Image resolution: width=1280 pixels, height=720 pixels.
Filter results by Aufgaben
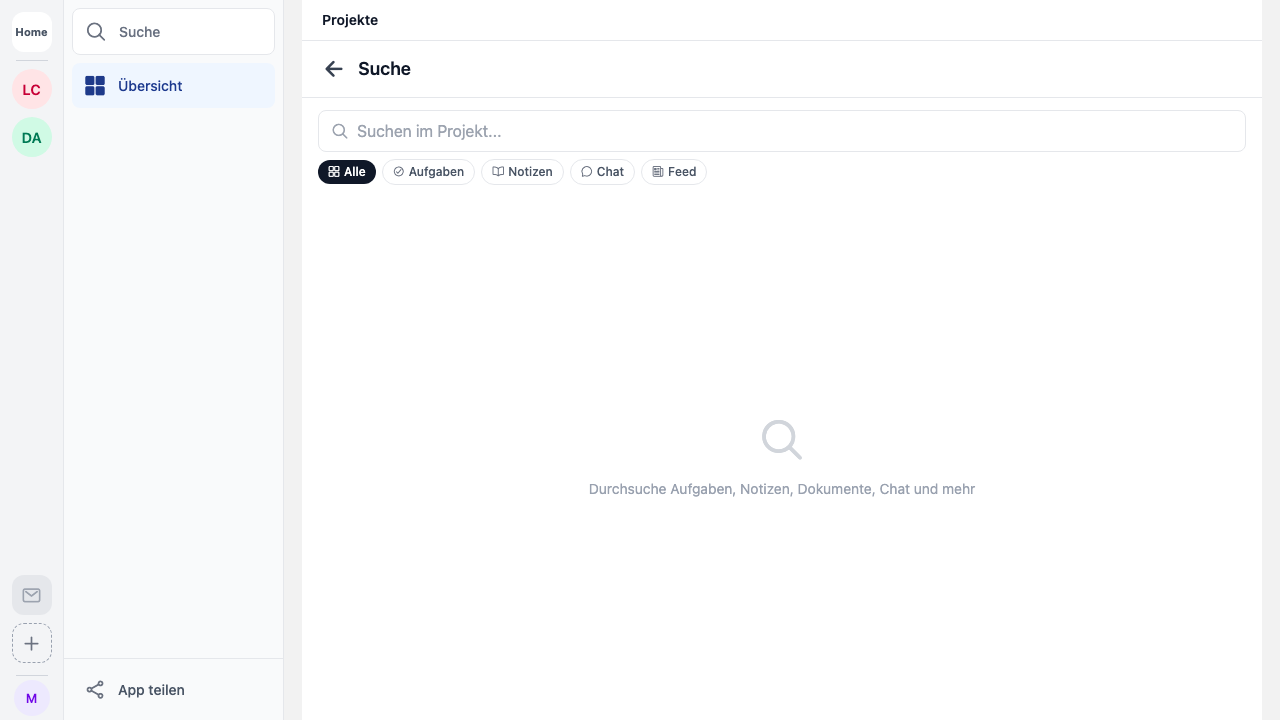[428, 172]
